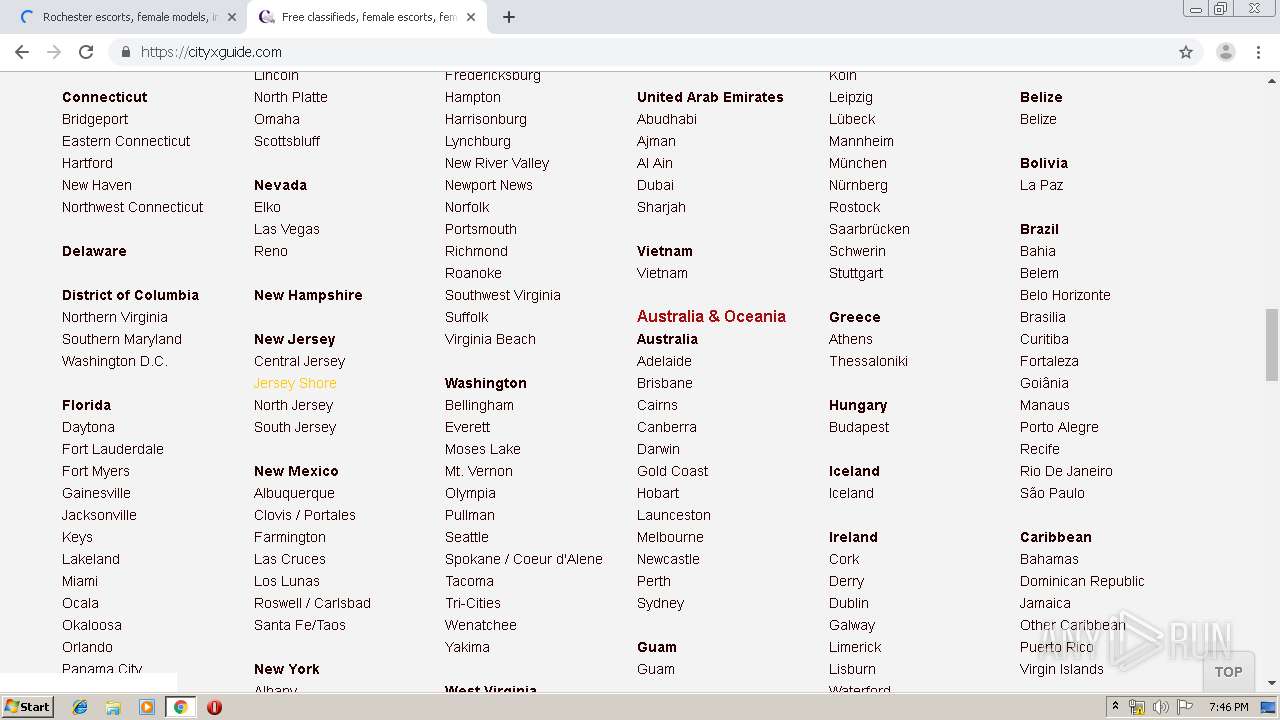Click the taskbar clock showing 7:46 PM

point(1229,707)
